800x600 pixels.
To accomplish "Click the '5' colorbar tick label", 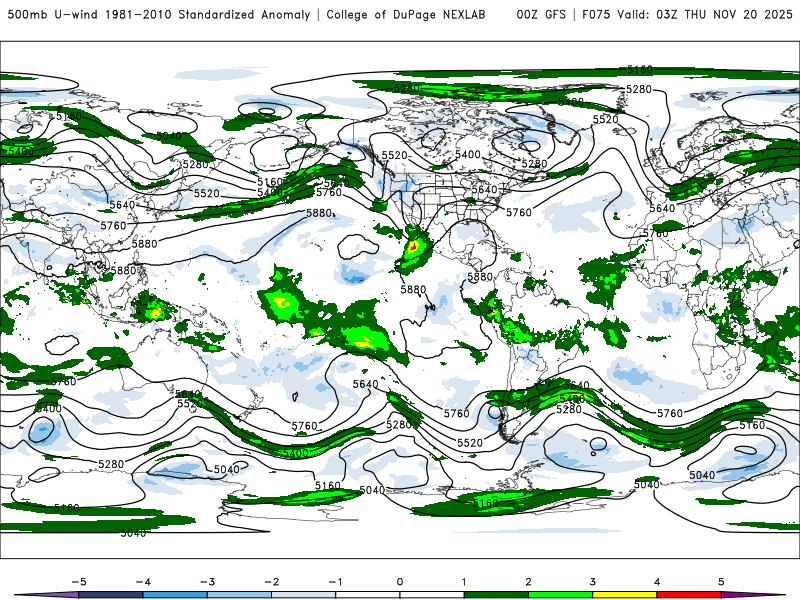I will coord(721,582).
